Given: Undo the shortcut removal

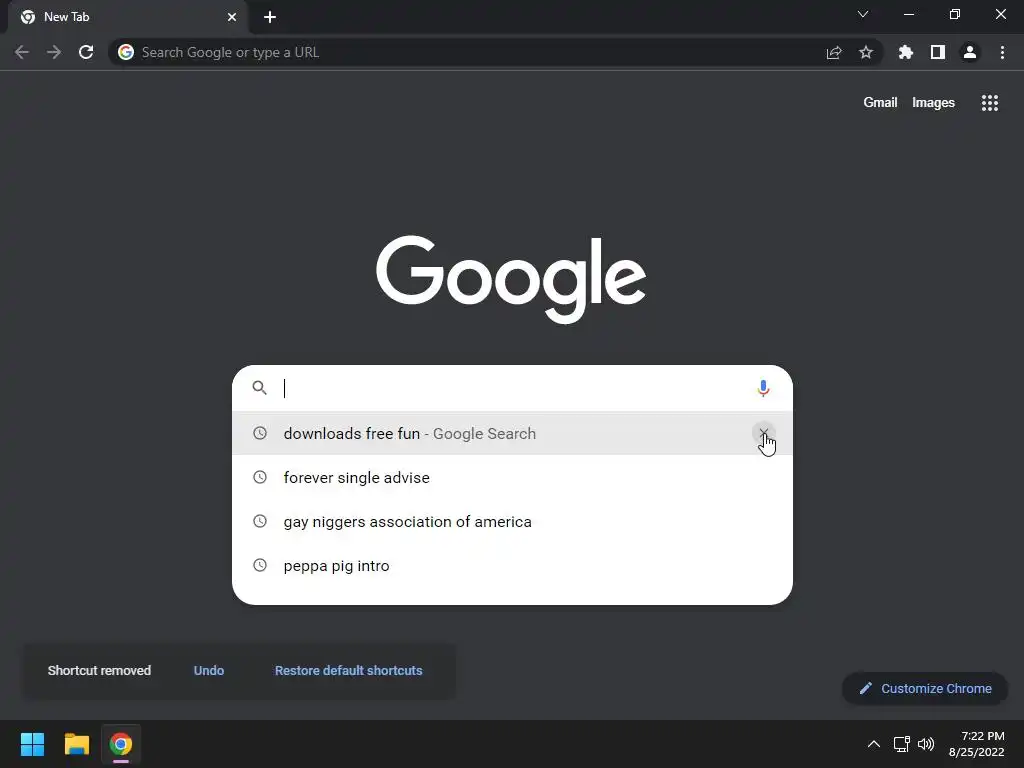Looking at the screenshot, I should (209, 671).
